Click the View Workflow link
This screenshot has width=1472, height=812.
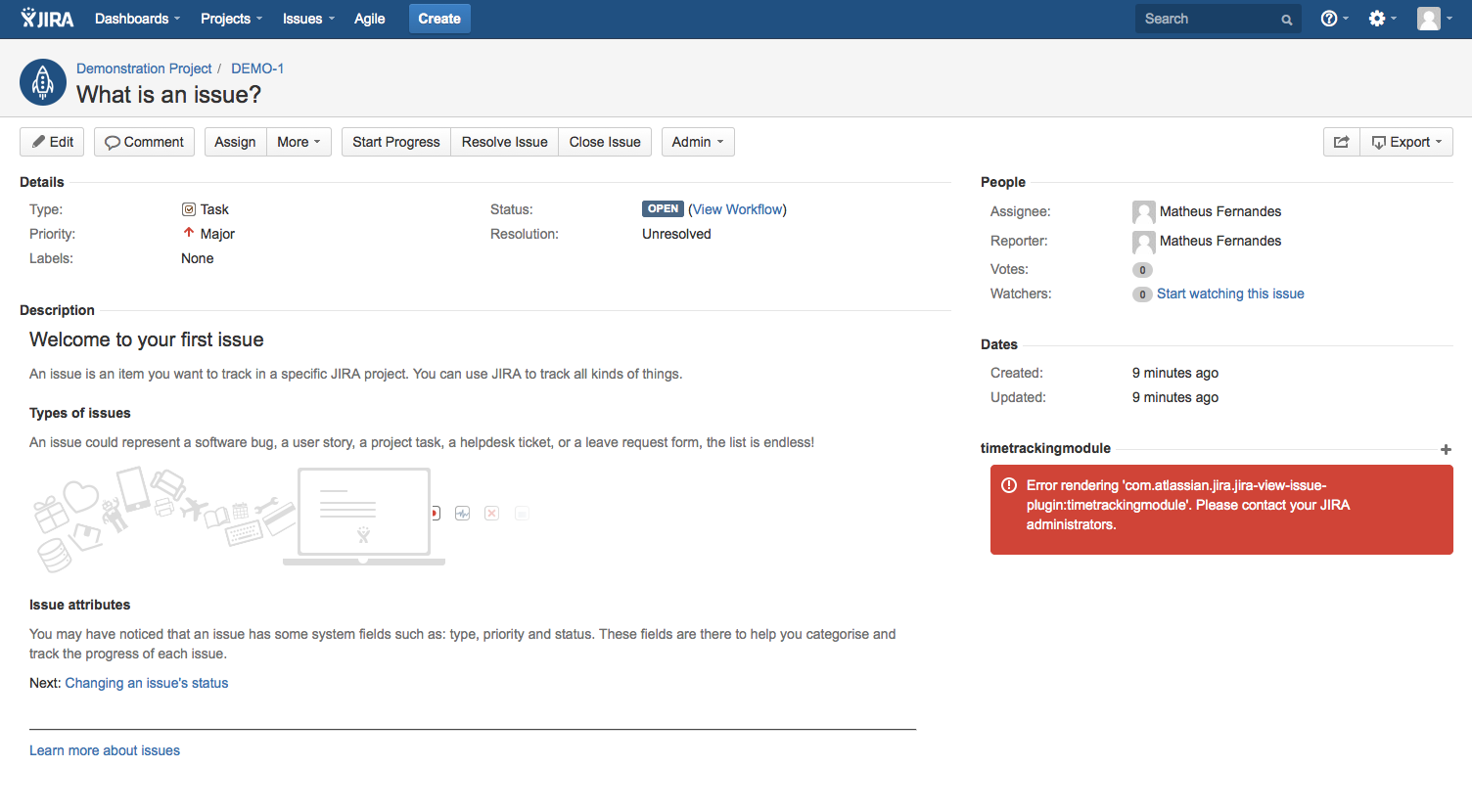coord(738,209)
